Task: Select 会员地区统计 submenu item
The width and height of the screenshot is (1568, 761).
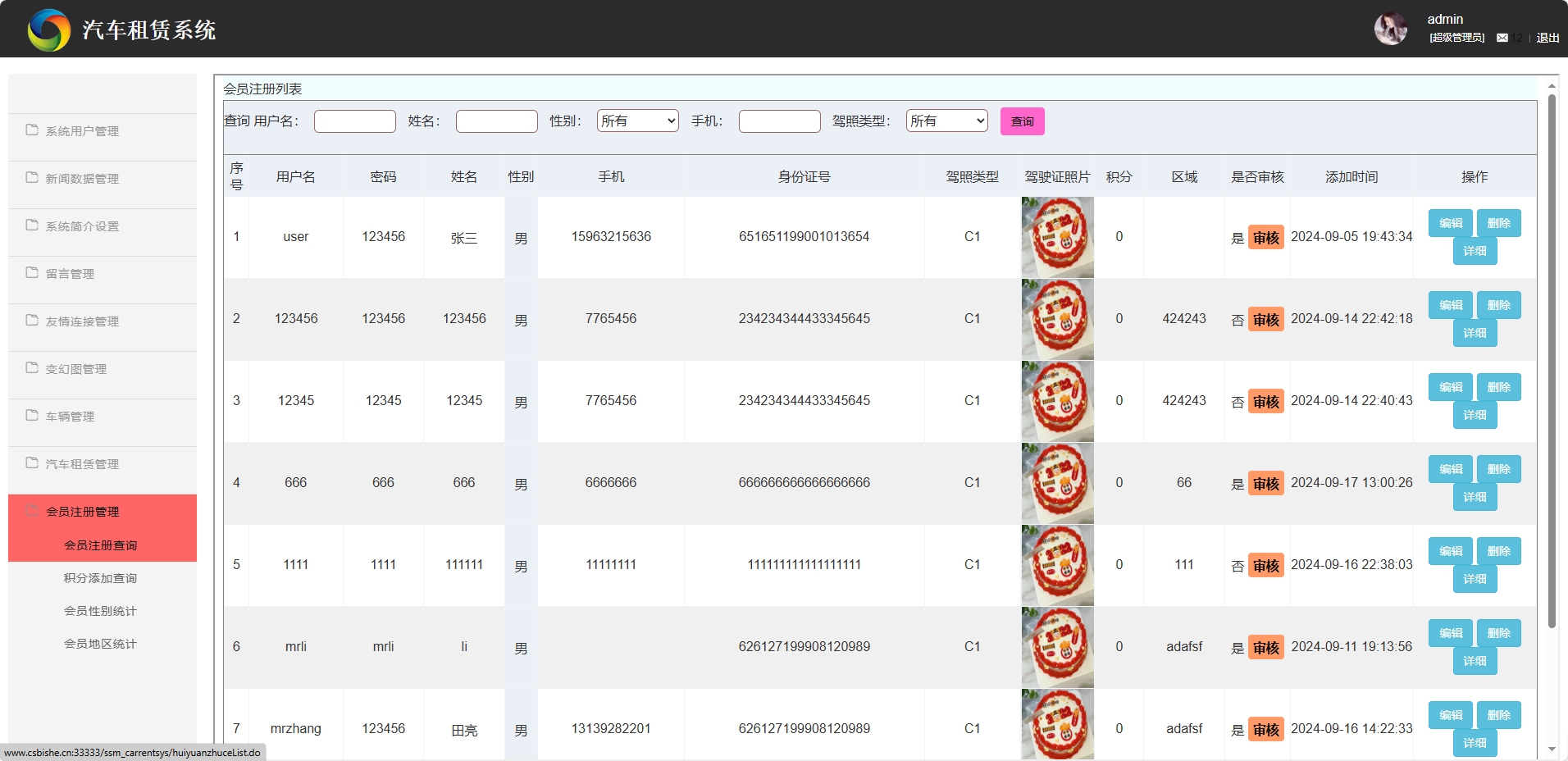Action: pyautogui.click(x=100, y=644)
